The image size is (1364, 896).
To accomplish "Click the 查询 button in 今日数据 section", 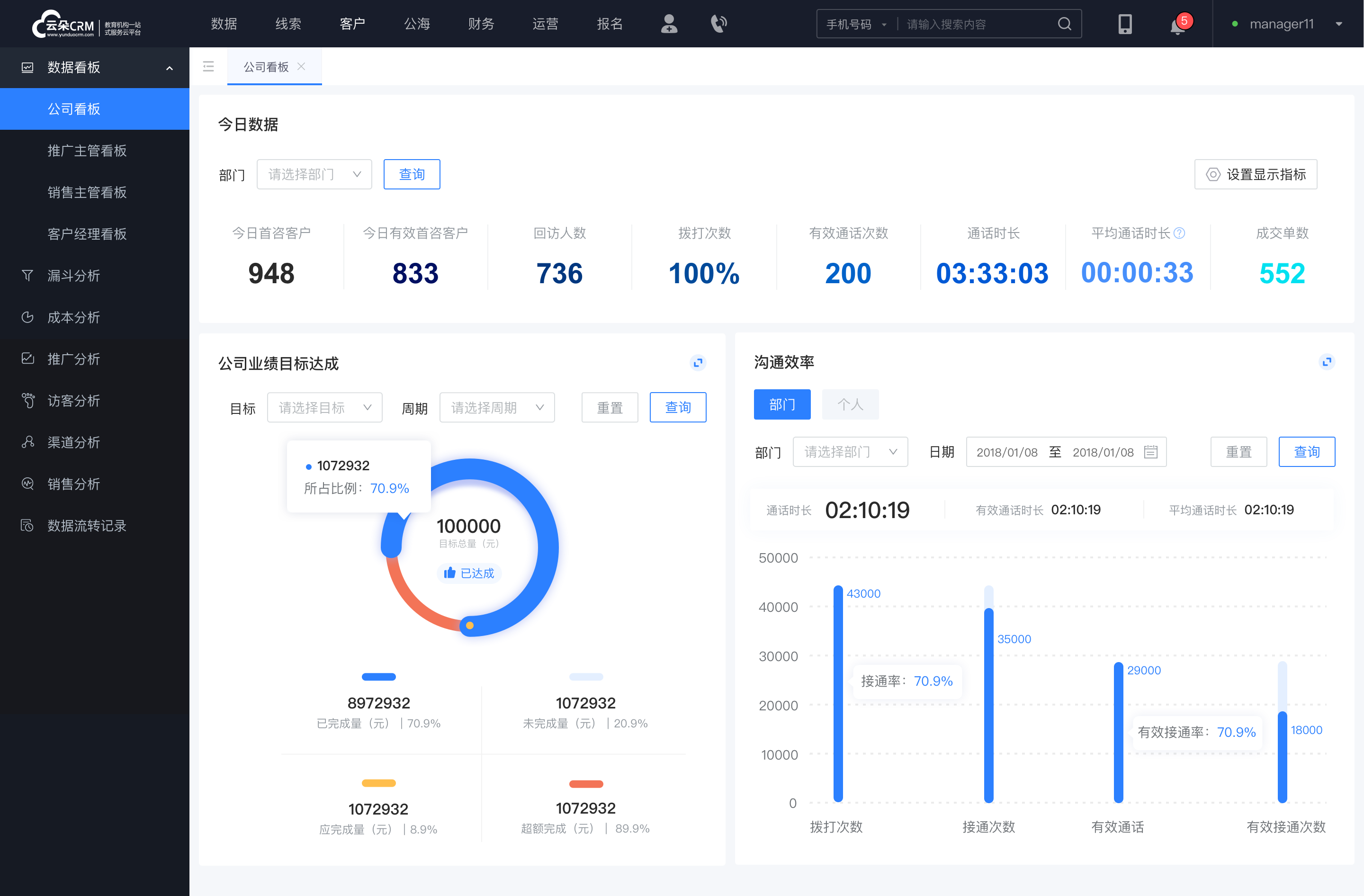I will click(410, 173).
